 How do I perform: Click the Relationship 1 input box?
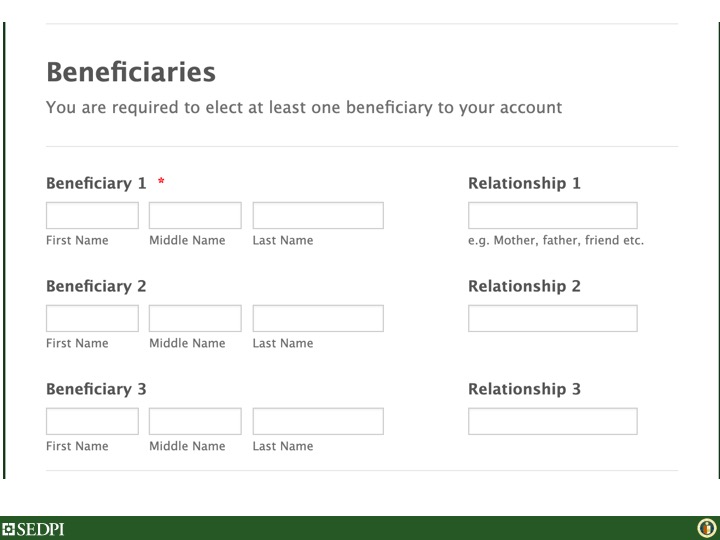point(552,216)
